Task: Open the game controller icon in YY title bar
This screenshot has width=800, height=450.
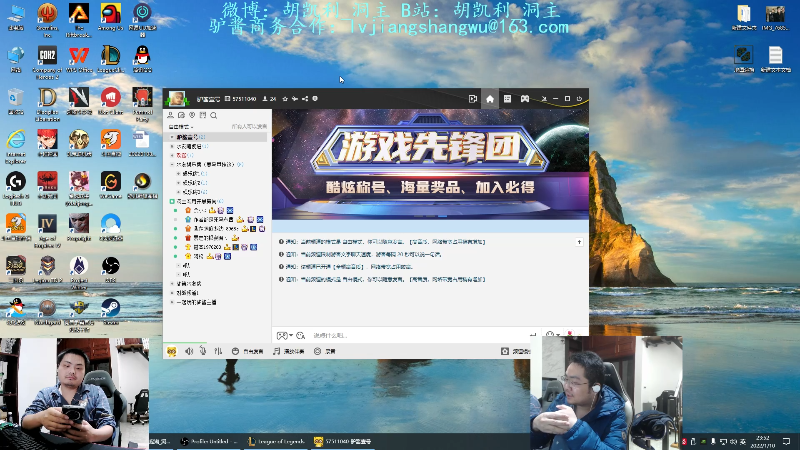Action: click(x=524, y=99)
